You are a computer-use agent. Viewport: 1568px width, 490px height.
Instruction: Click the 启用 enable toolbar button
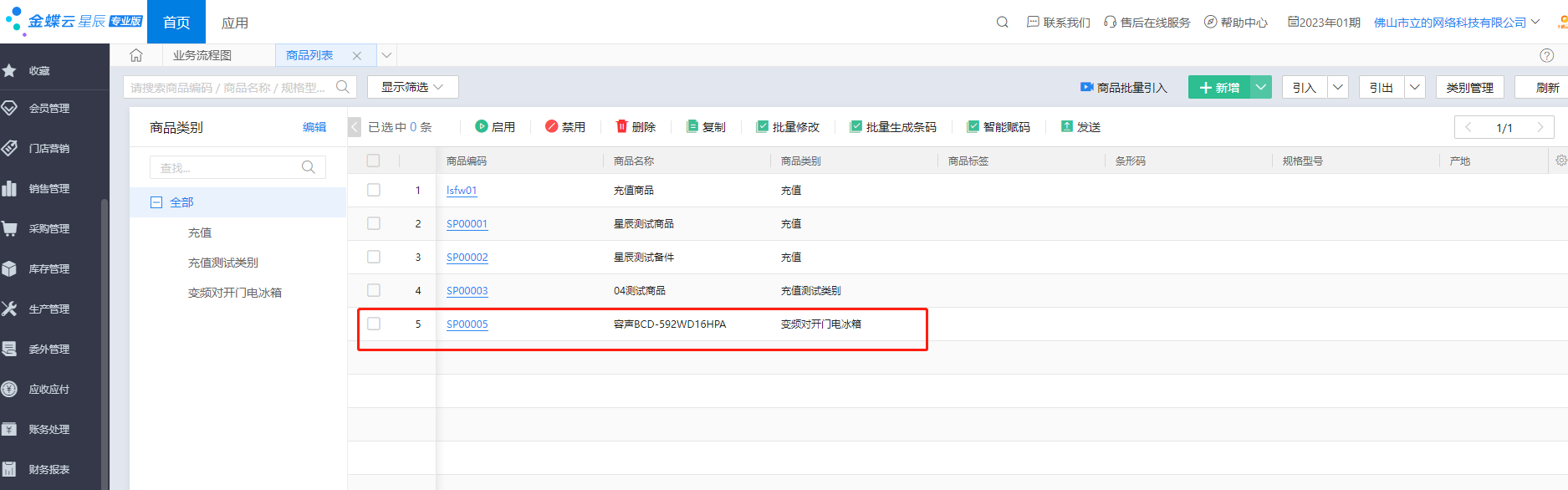[x=495, y=127]
